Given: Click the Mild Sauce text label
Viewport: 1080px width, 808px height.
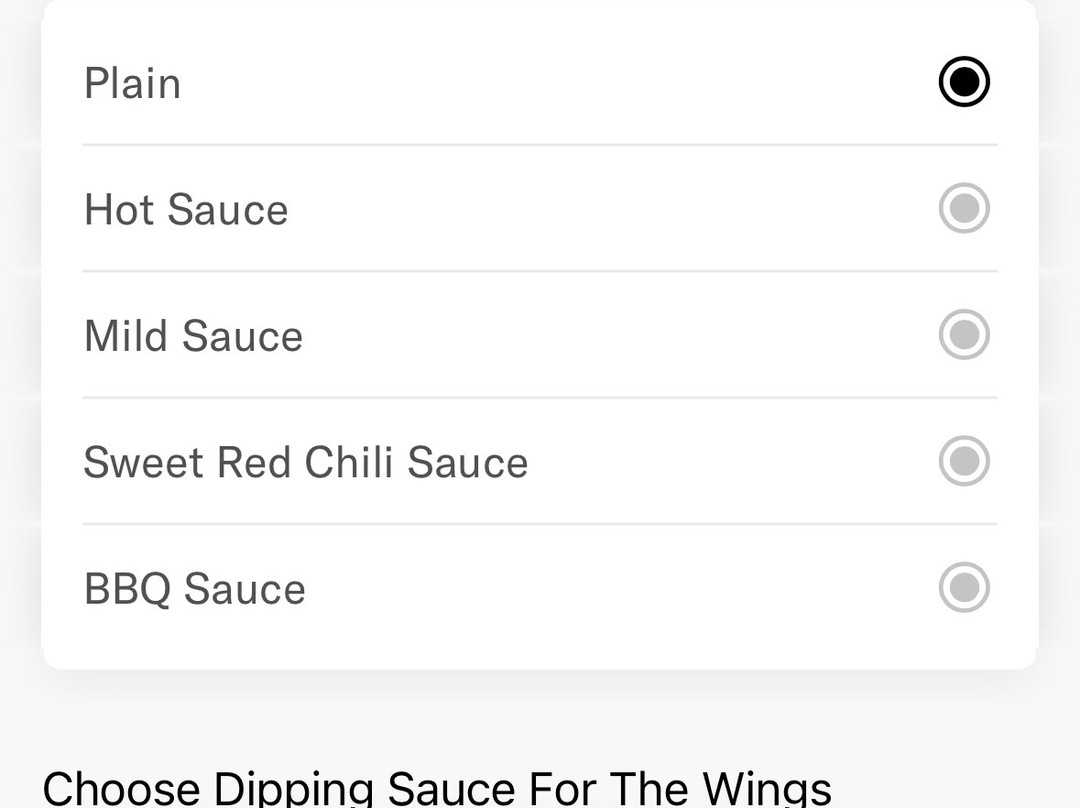Looking at the screenshot, I should point(193,336).
